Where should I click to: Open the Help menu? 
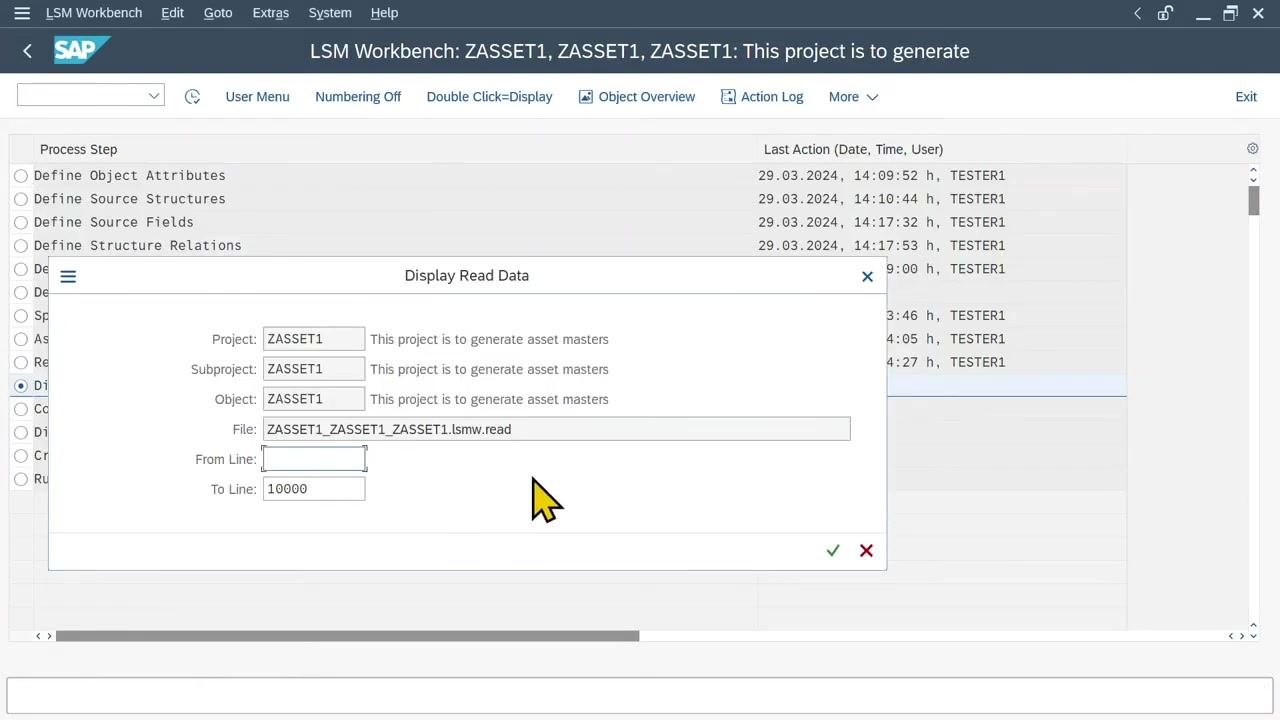coord(384,13)
